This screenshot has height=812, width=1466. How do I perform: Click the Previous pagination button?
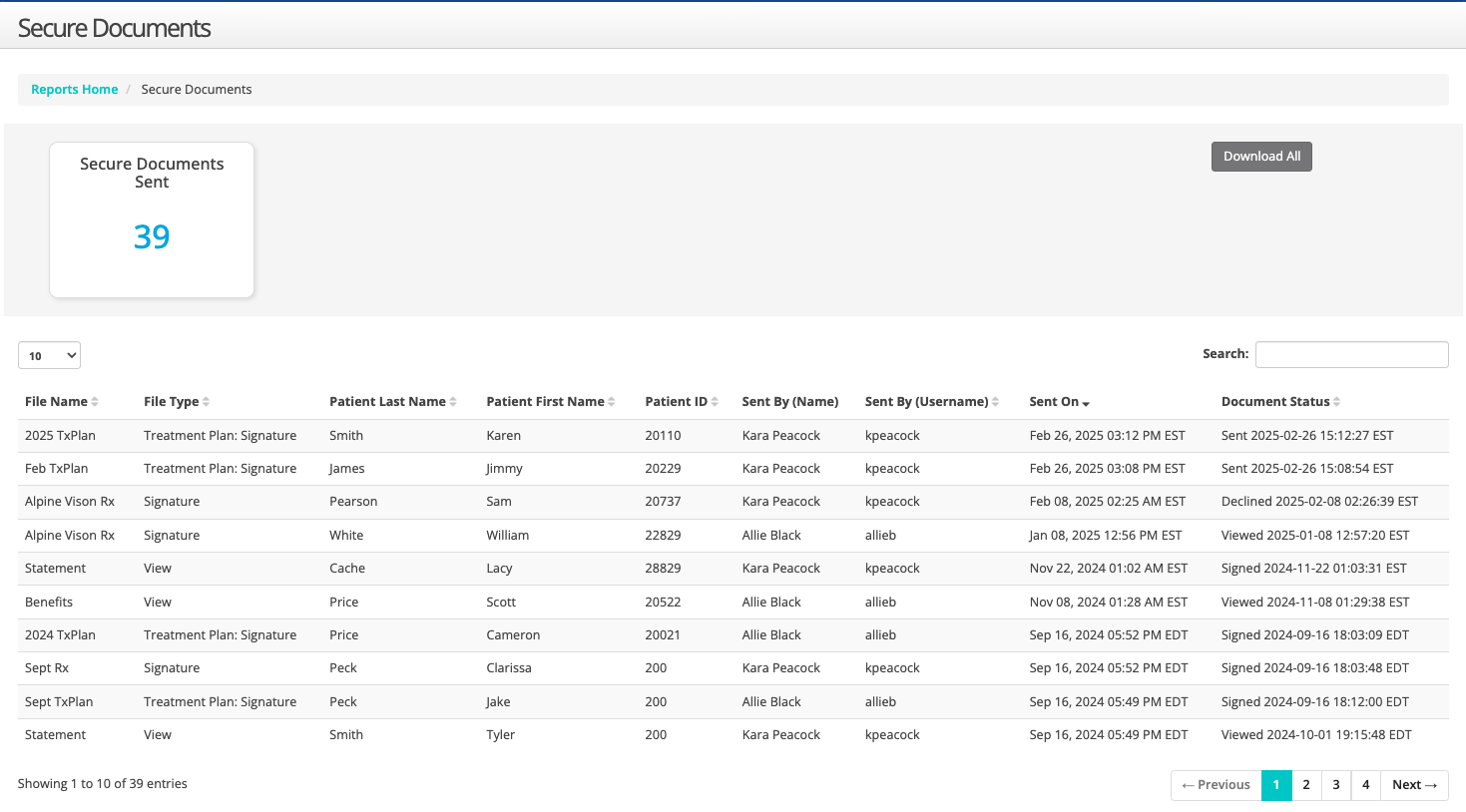coord(1216,785)
